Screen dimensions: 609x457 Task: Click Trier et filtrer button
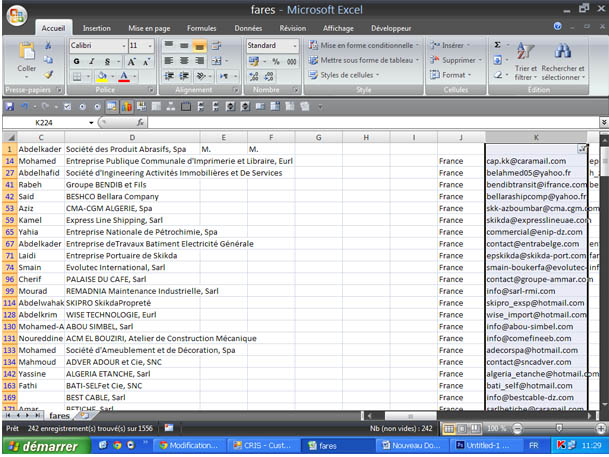525,62
